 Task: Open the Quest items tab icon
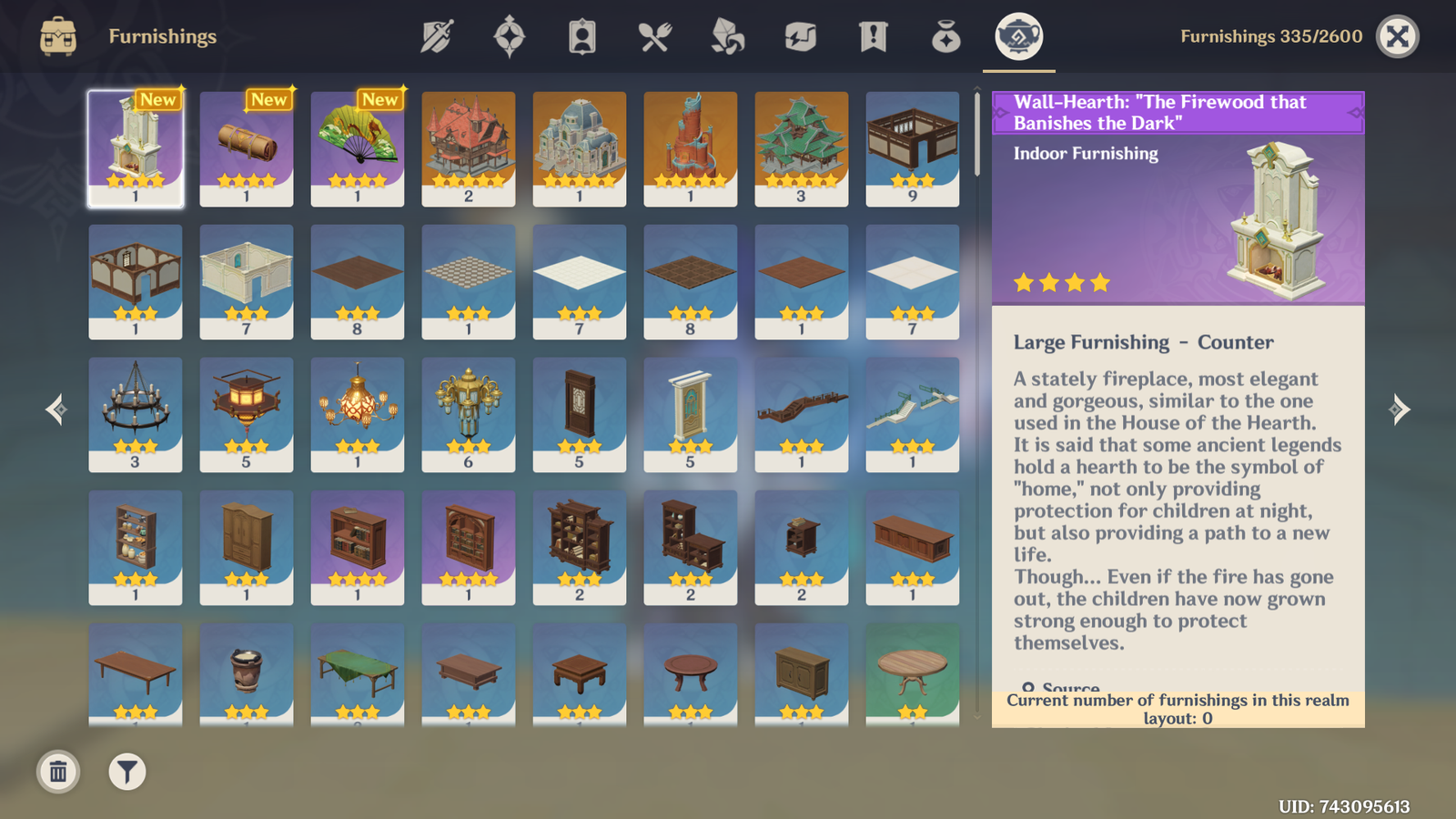click(874, 37)
